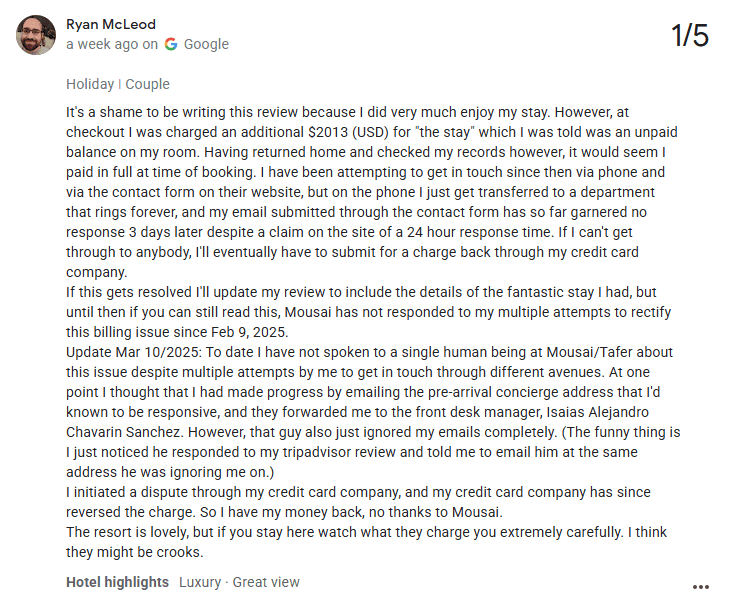Image resolution: width=743 pixels, height=607 pixels.
Task: Open the three-dot more options menu
Action: tap(700, 586)
